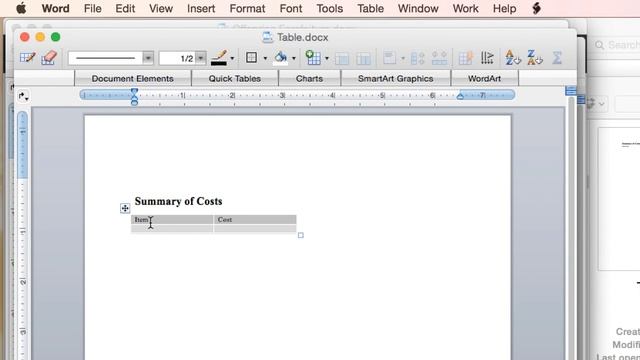Screen dimensions: 640x360
Task: Open the Font menu
Action: [x=291, y=9]
